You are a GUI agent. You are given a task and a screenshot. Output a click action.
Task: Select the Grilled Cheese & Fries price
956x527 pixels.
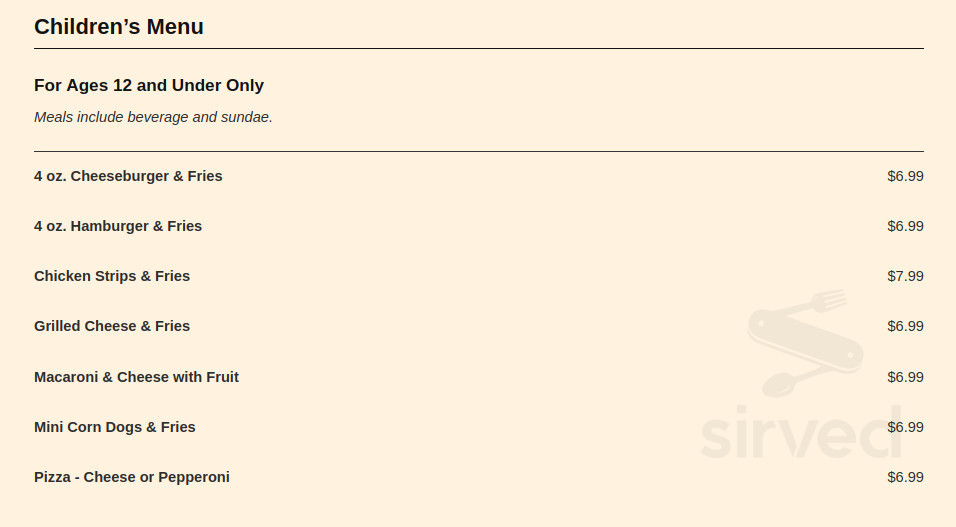click(x=905, y=326)
